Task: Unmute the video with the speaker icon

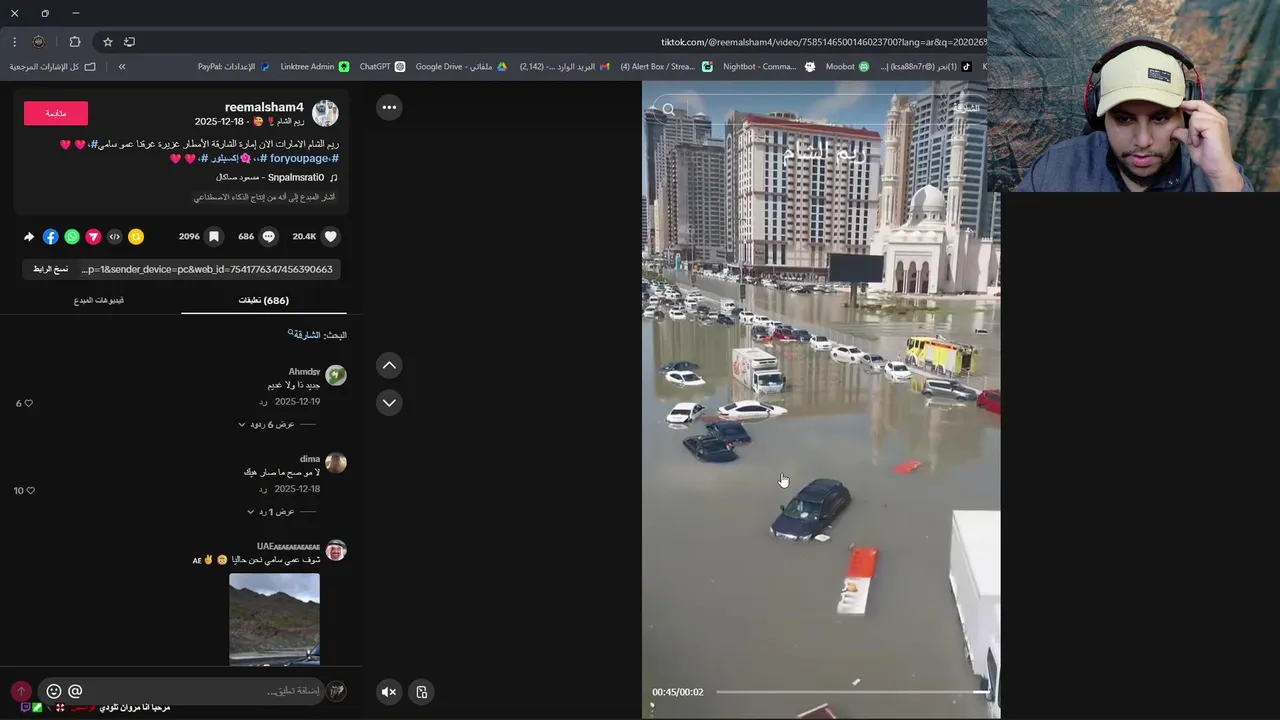Action: point(389,692)
